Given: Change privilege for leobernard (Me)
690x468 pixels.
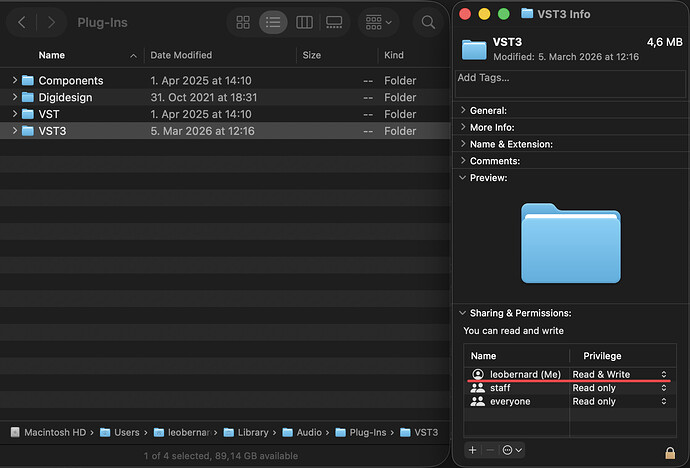Looking at the screenshot, I should coord(619,374).
